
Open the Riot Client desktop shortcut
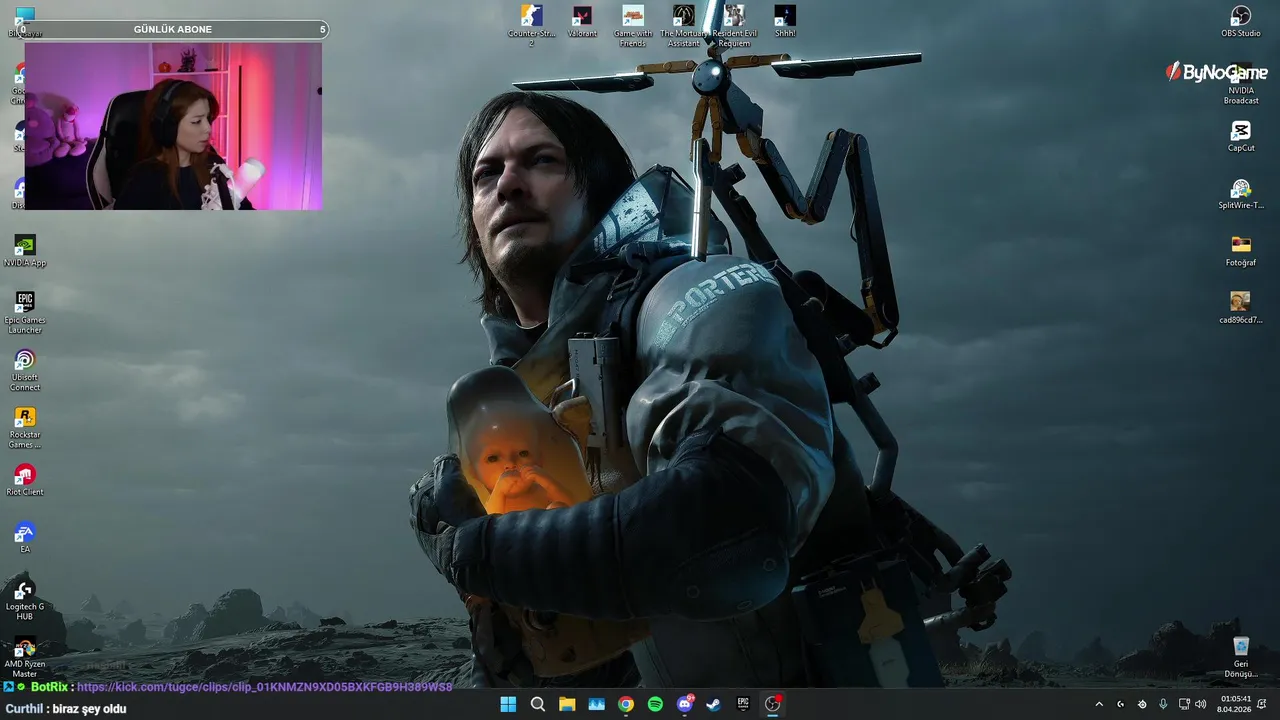click(25, 480)
